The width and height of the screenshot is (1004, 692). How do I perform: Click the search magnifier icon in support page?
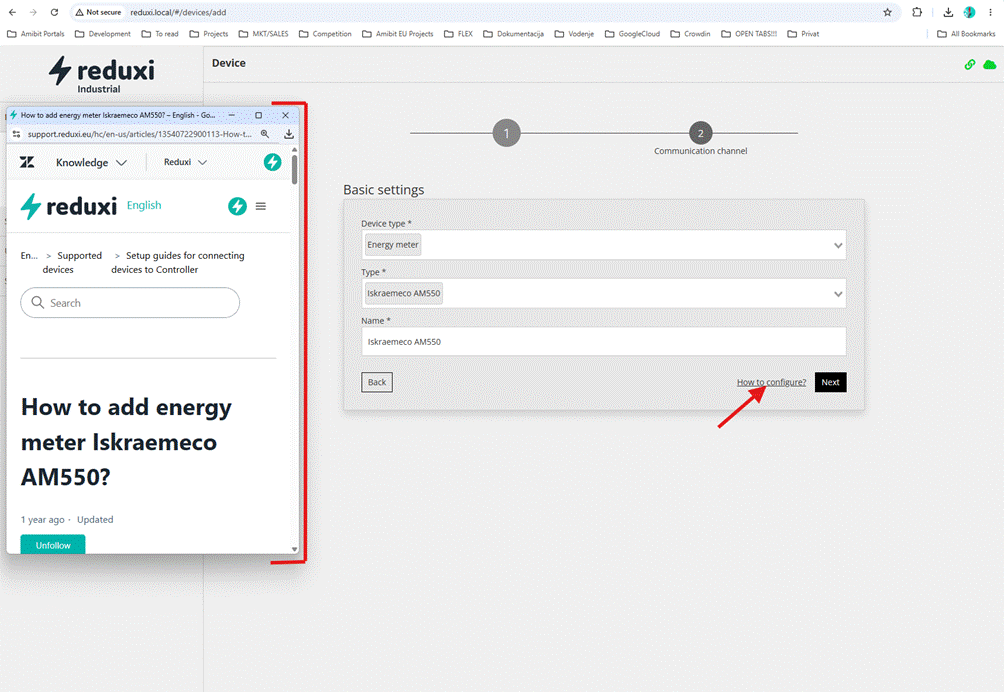tap(38, 302)
